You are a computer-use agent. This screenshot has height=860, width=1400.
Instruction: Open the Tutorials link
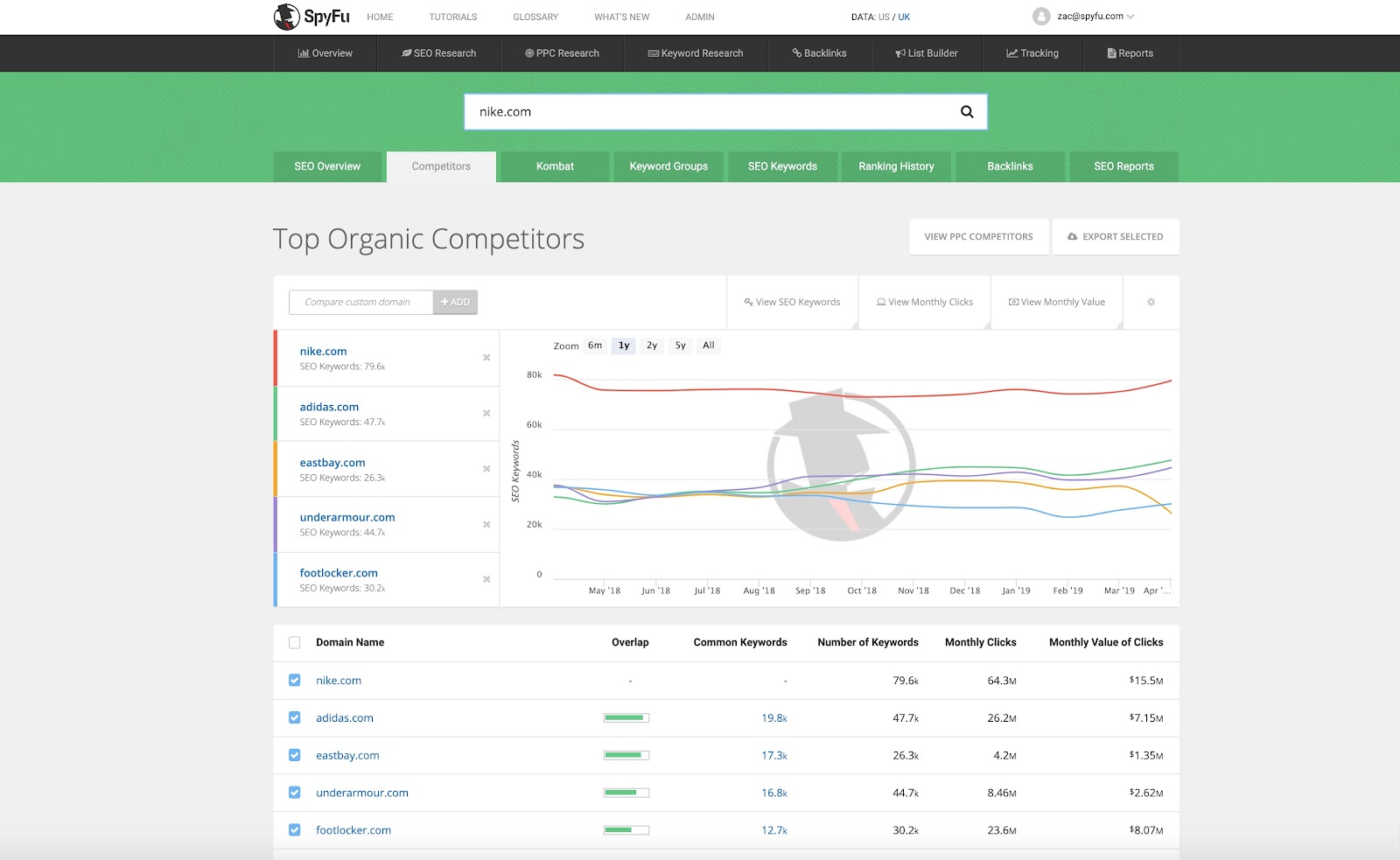[x=453, y=17]
